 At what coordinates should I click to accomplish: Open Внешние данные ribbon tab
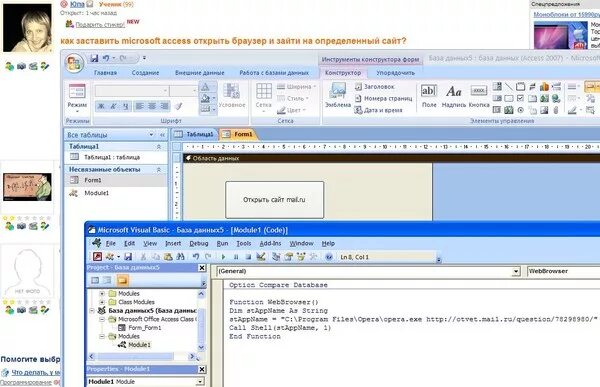click(199, 73)
